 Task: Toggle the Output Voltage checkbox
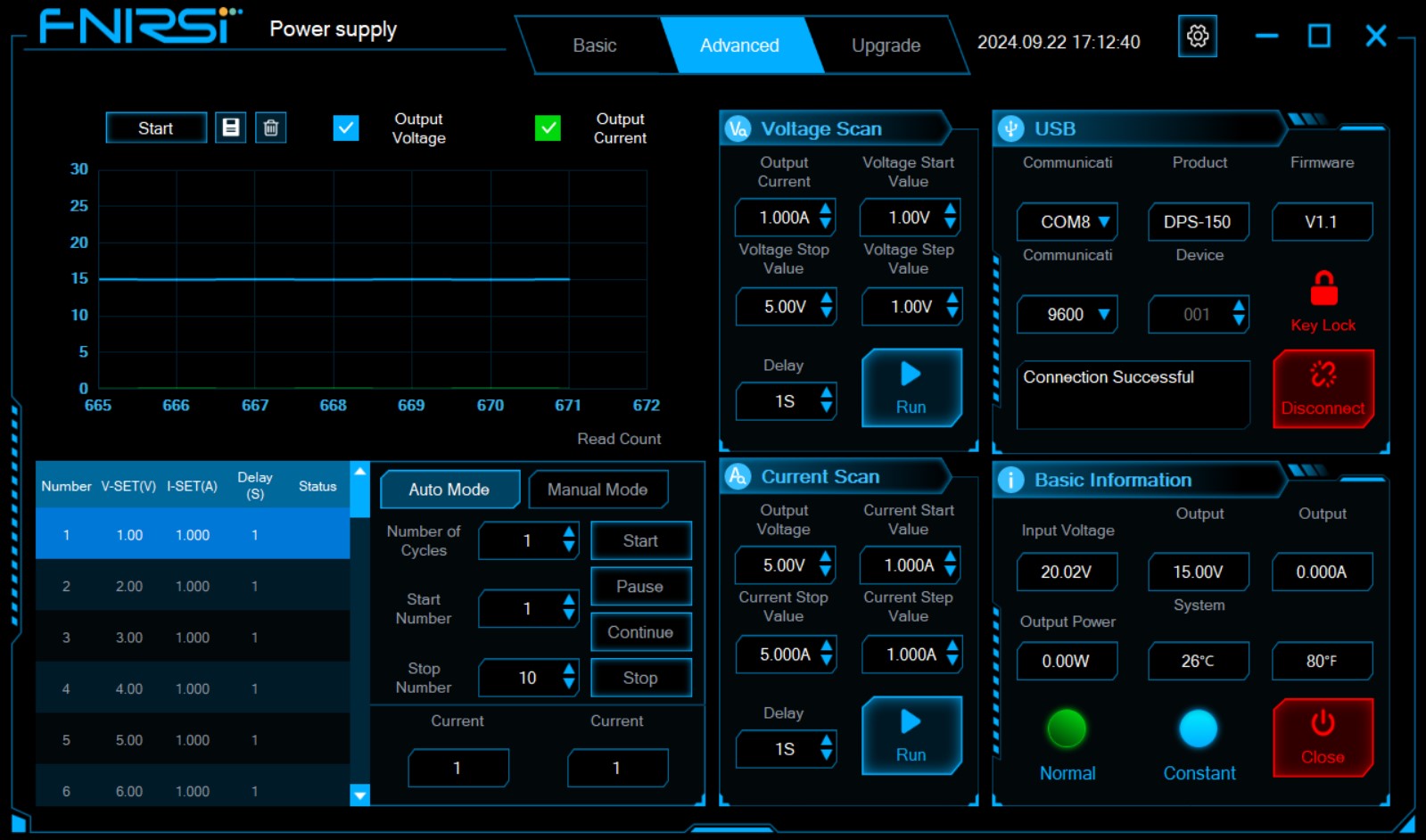coord(346,128)
